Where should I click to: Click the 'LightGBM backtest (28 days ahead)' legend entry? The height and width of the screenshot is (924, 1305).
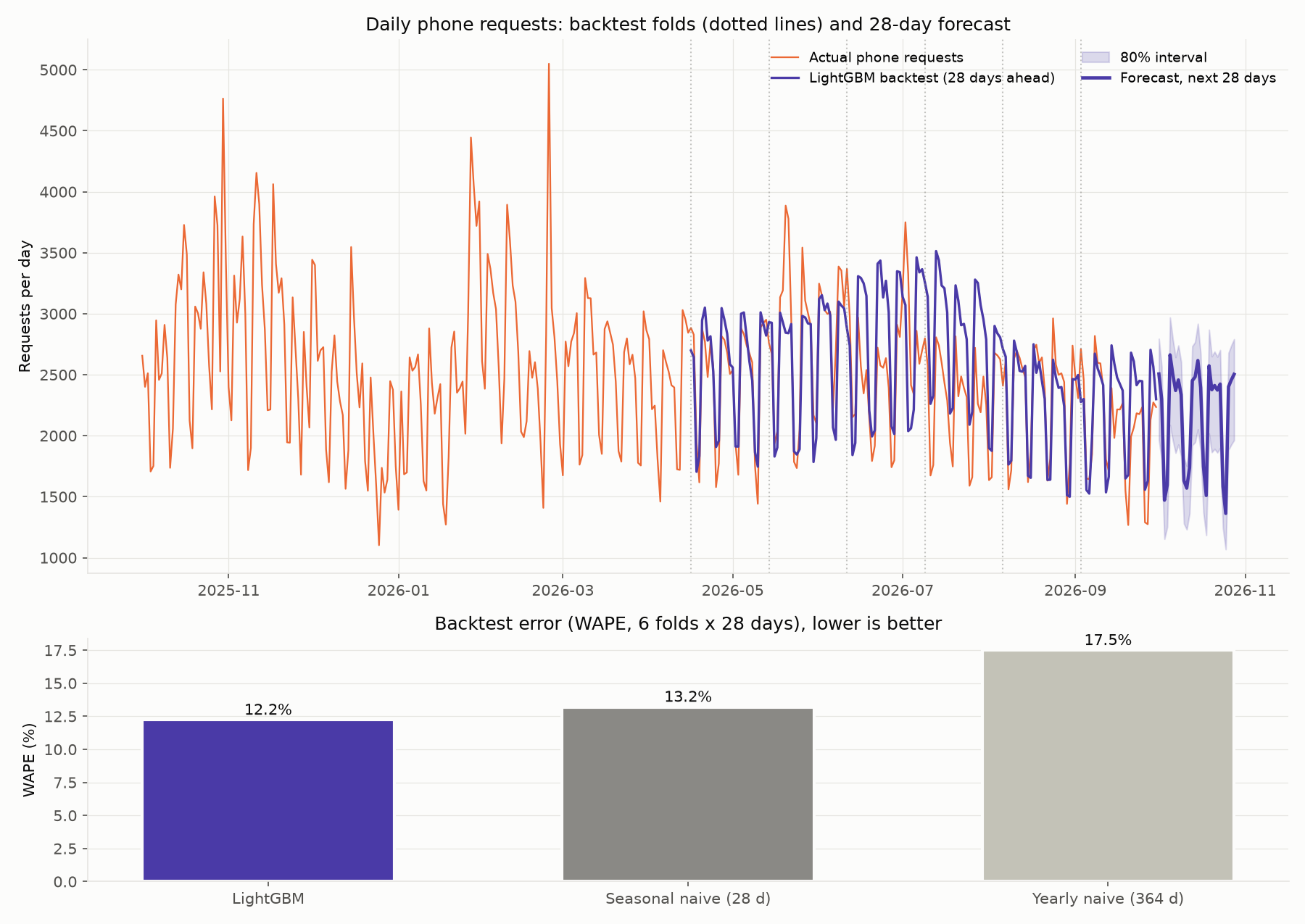912,78
